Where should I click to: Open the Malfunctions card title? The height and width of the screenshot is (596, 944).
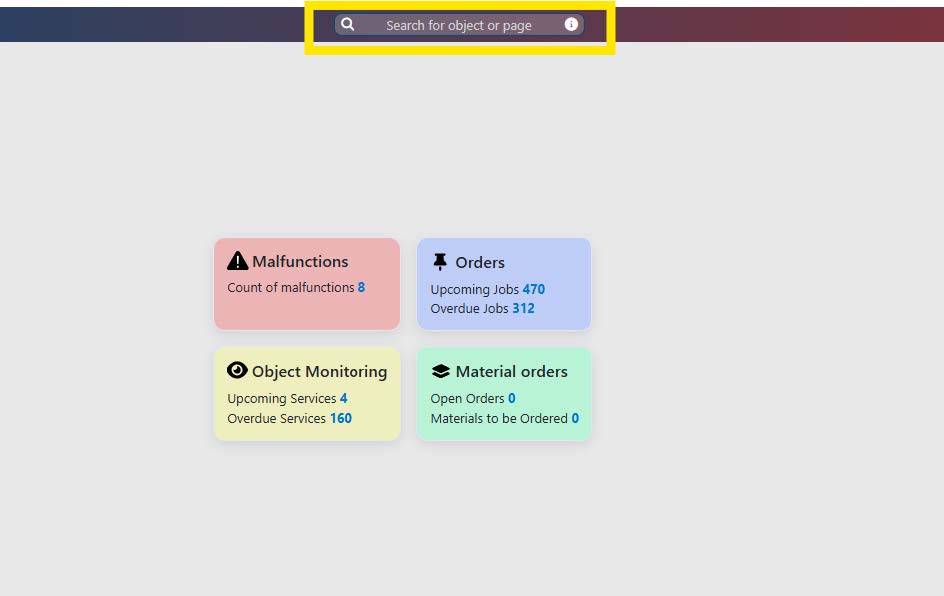[300, 262]
